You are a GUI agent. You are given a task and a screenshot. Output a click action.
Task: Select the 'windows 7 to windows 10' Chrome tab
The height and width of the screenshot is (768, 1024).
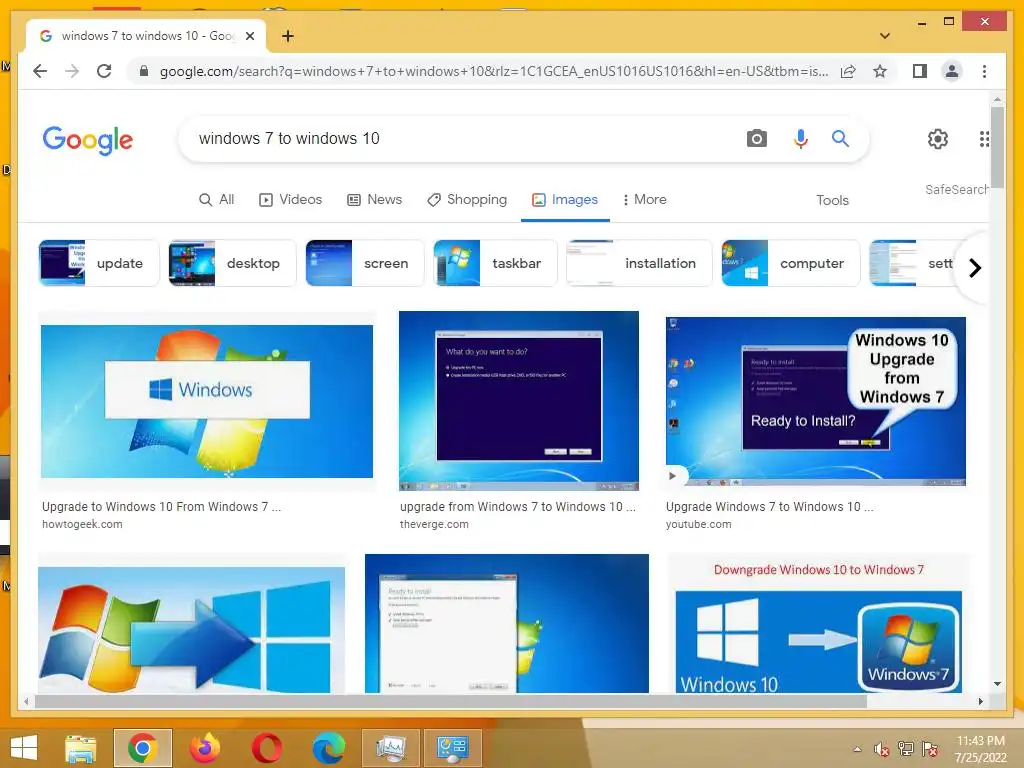tap(145, 36)
